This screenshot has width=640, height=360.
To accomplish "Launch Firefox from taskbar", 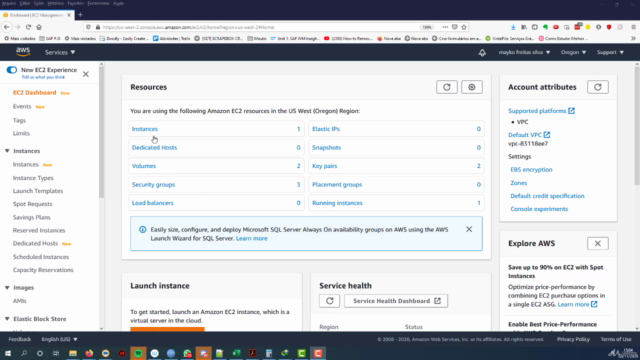I will tap(89, 353).
